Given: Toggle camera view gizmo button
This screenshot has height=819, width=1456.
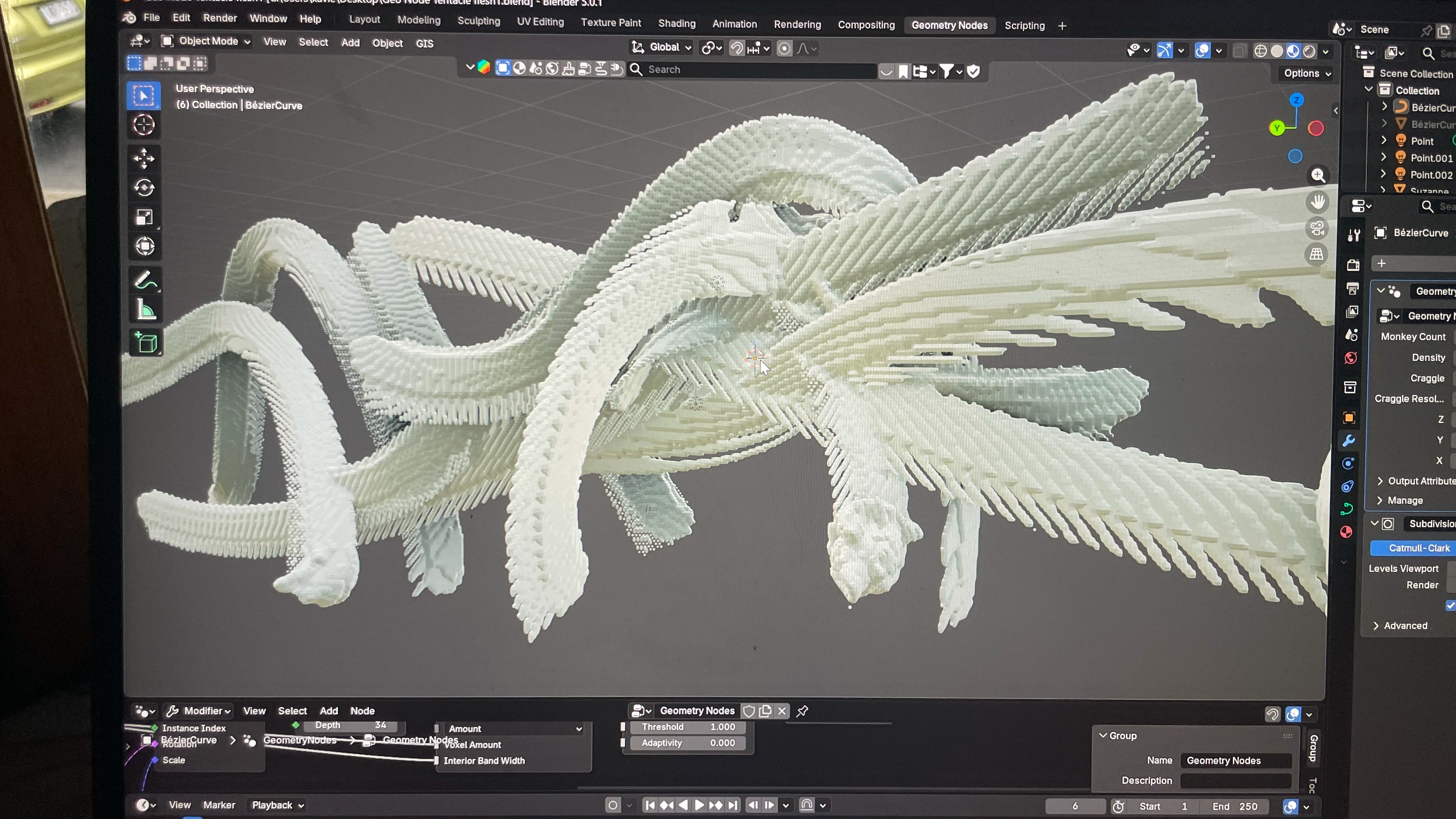Looking at the screenshot, I should pyautogui.click(x=1318, y=228).
